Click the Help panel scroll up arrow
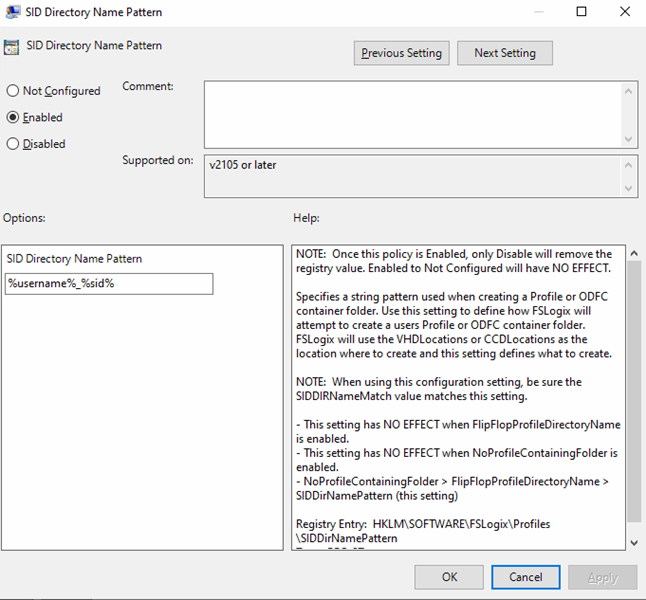Image resolution: width=646 pixels, height=600 pixels. [631, 254]
